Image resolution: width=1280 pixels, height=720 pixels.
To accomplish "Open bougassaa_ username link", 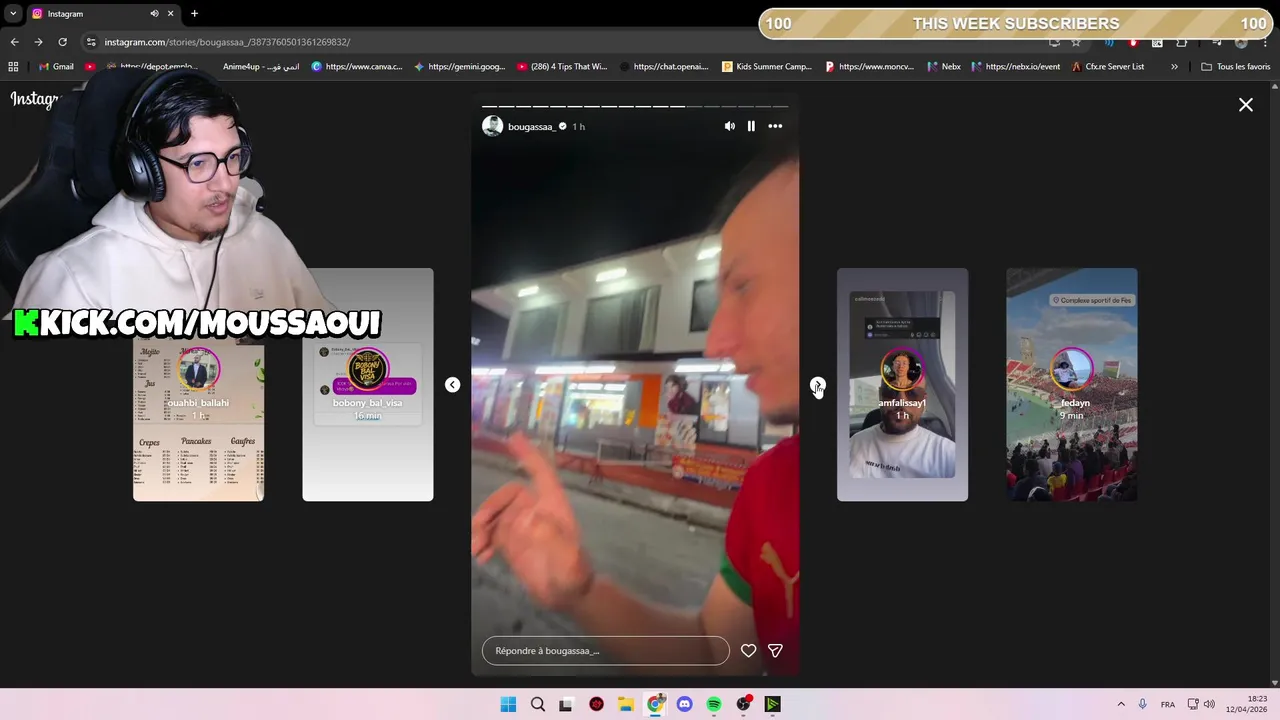I will click(531, 127).
